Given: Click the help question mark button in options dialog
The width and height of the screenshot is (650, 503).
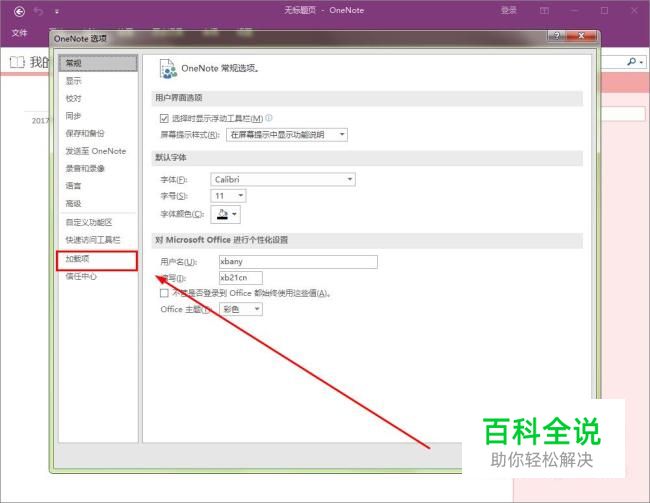Looking at the screenshot, I should click(x=556, y=36).
